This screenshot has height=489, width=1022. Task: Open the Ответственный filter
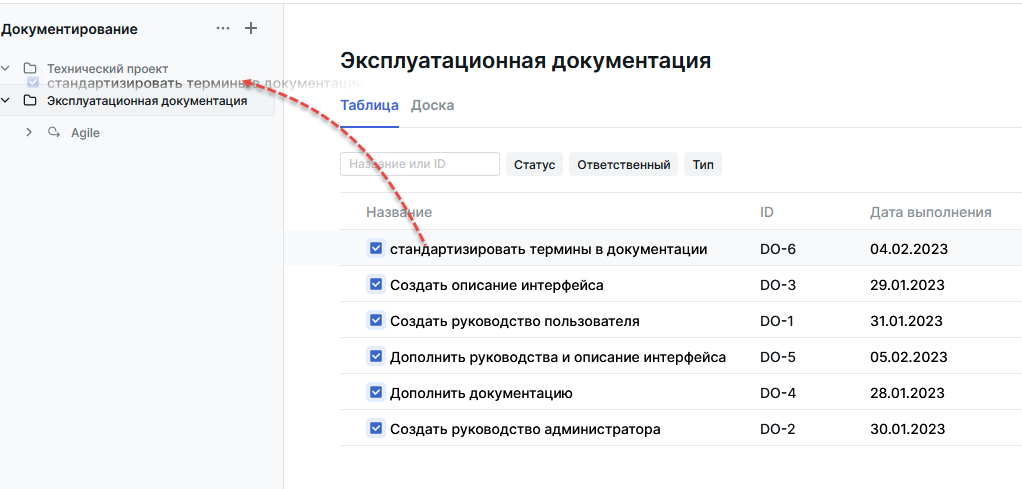(623, 165)
